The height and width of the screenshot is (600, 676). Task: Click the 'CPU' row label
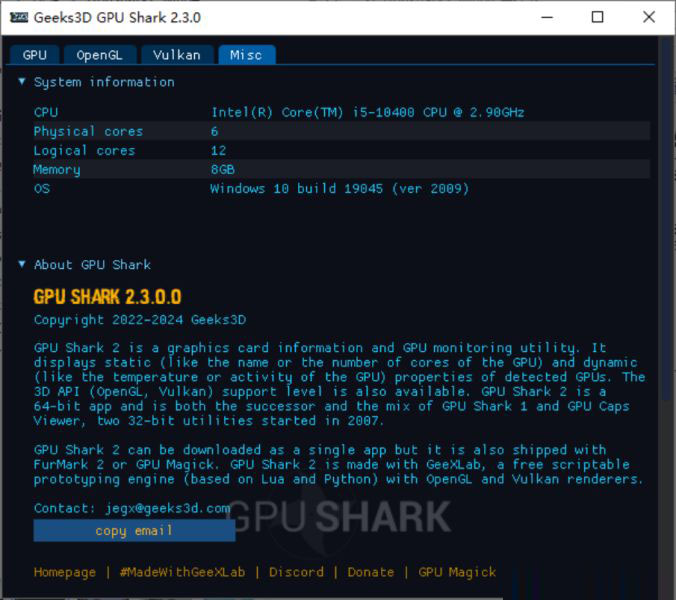46,112
